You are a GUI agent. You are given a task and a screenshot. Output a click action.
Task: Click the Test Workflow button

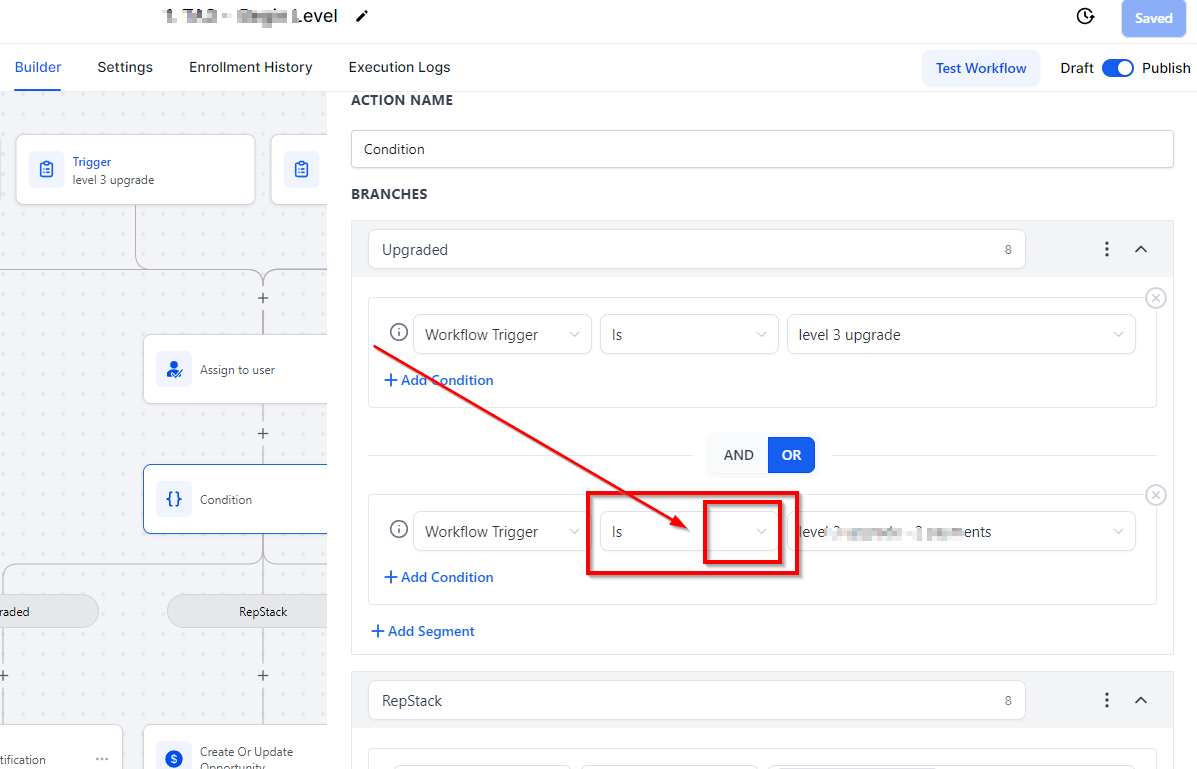pyautogui.click(x=981, y=68)
